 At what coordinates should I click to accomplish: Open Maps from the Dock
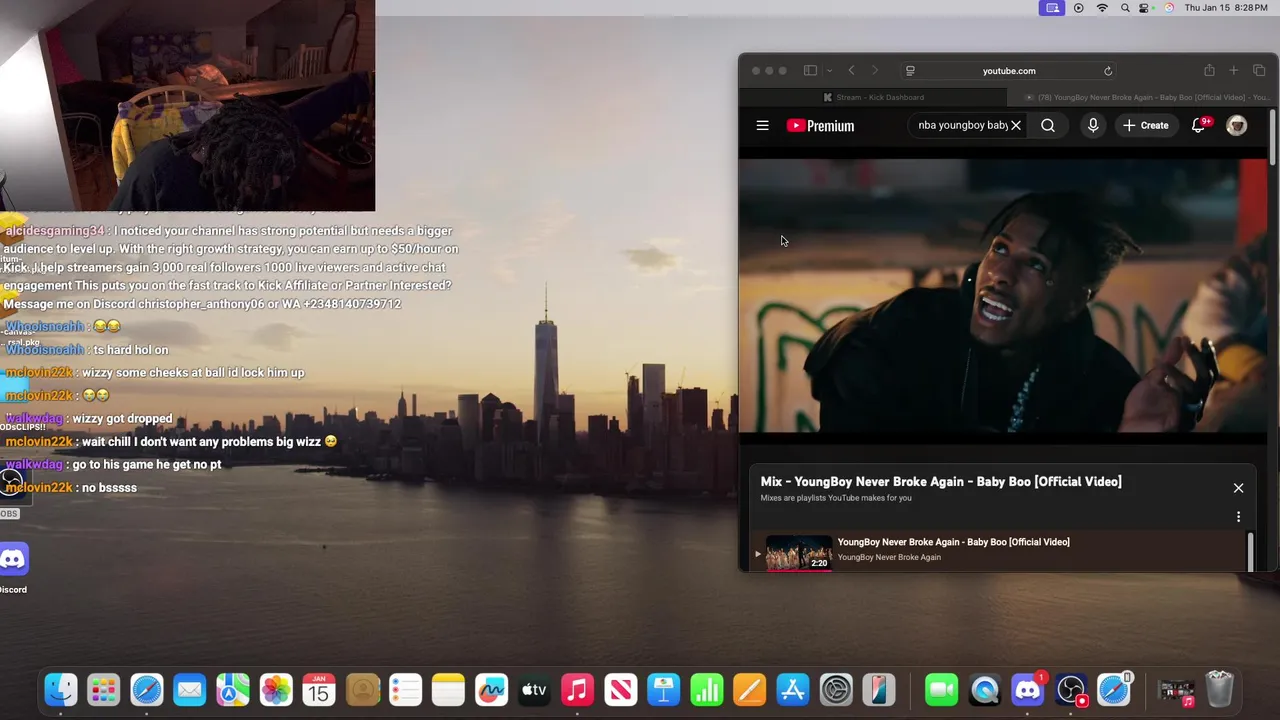(x=233, y=690)
